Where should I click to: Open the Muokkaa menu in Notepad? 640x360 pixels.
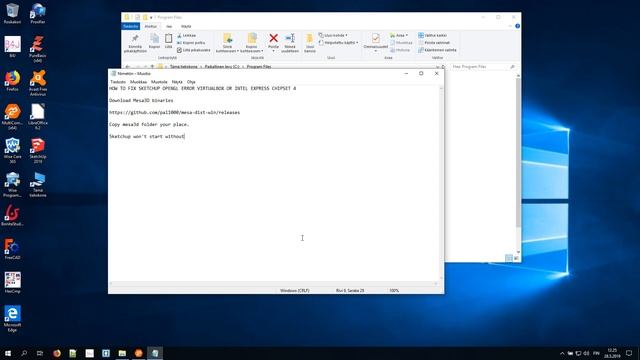click(138, 82)
